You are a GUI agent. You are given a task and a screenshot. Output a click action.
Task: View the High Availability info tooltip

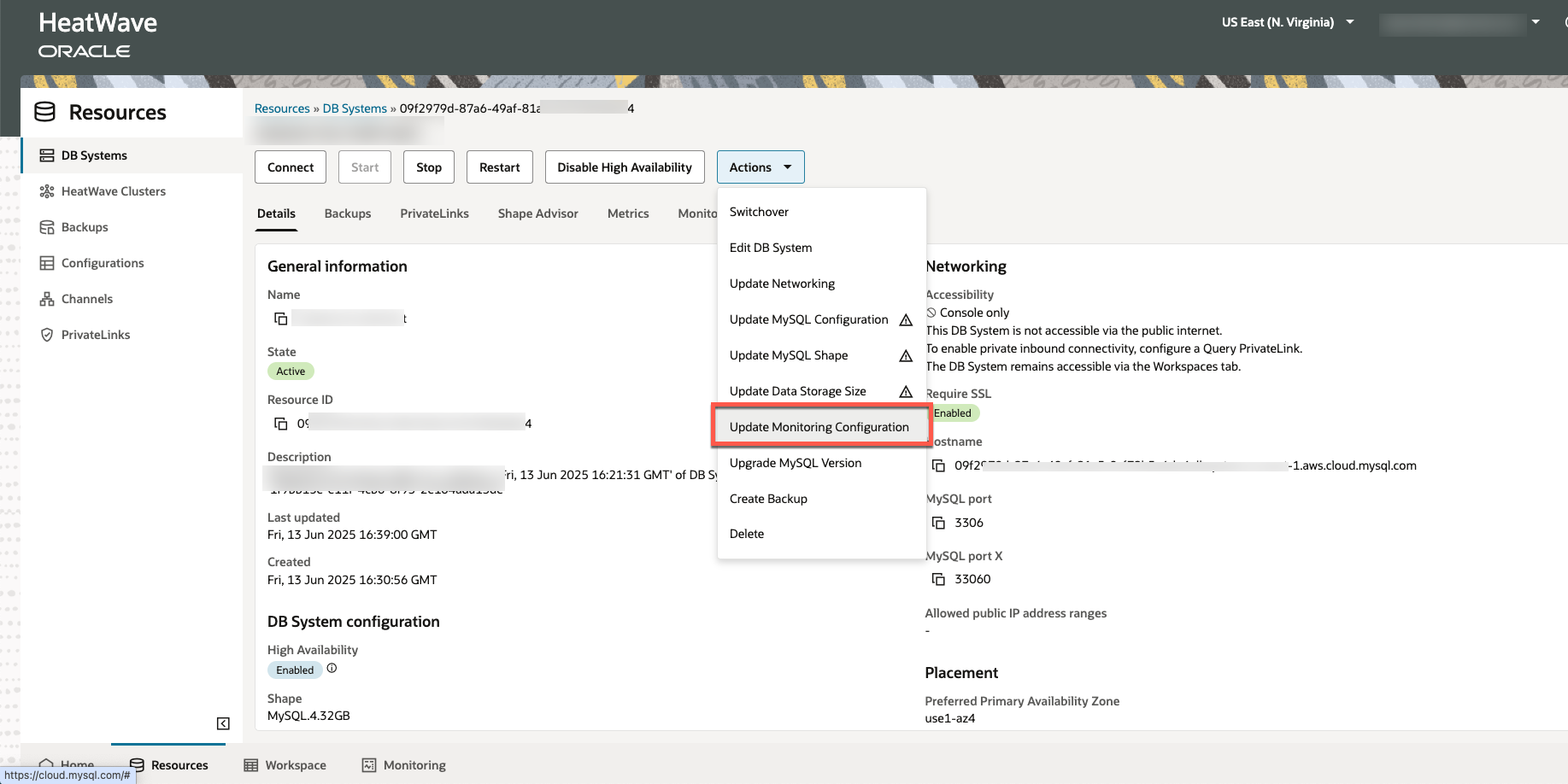tap(332, 668)
